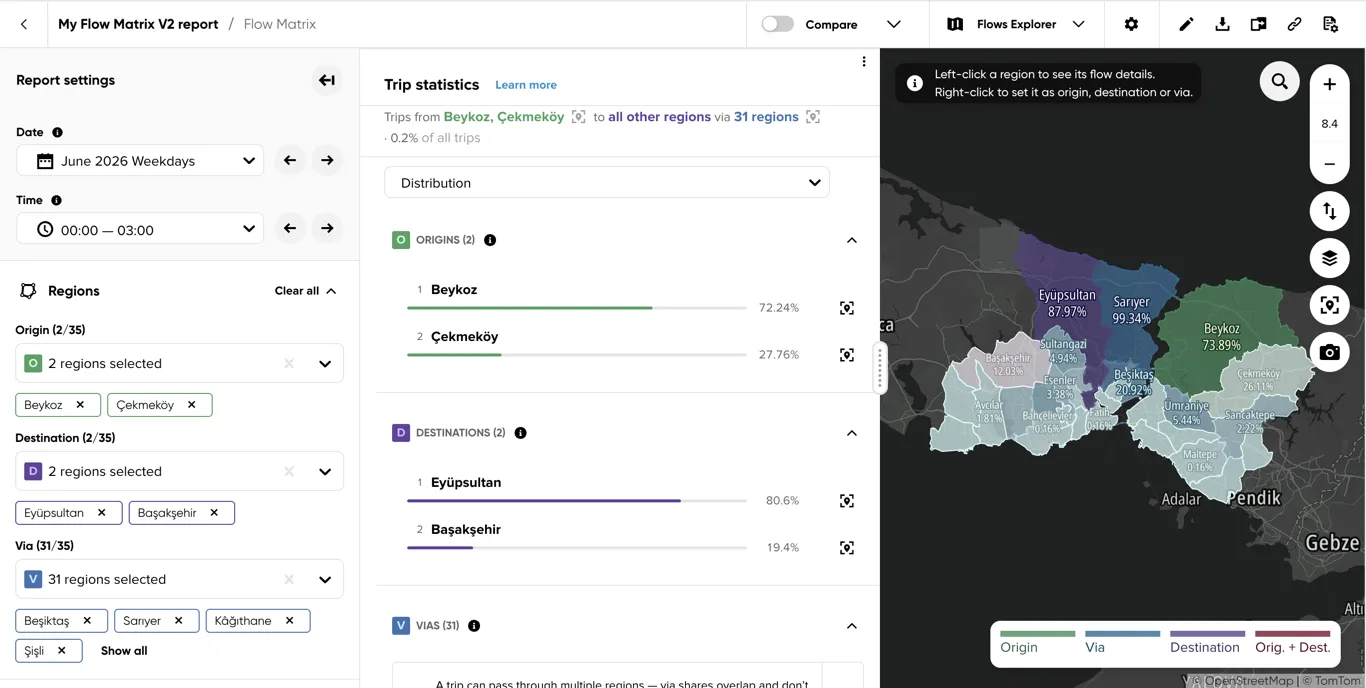Open the Trip statistics kebab menu
Image resolution: width=1366 pixels, height=688 pixels.
(864, 62)
